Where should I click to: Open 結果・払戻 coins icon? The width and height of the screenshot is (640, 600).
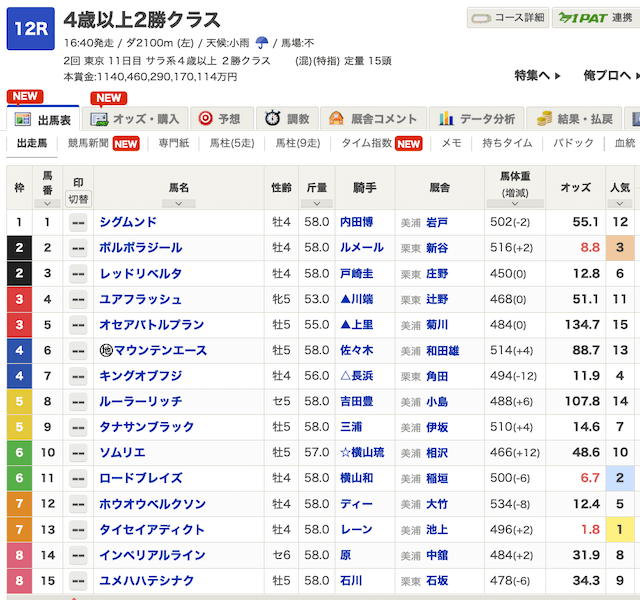545,119
